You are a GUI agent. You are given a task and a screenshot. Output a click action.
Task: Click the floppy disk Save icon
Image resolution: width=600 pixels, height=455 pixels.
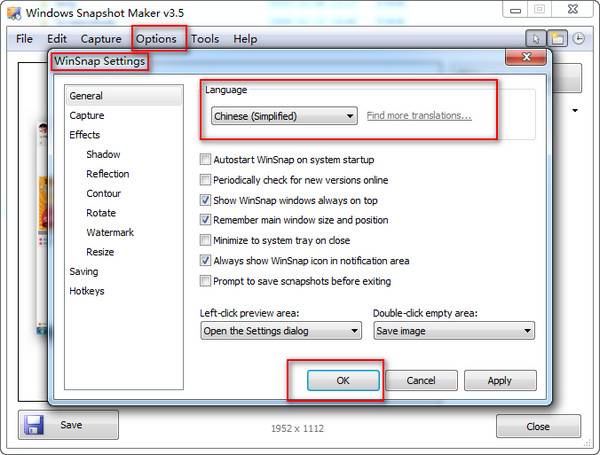coord(34,425)
